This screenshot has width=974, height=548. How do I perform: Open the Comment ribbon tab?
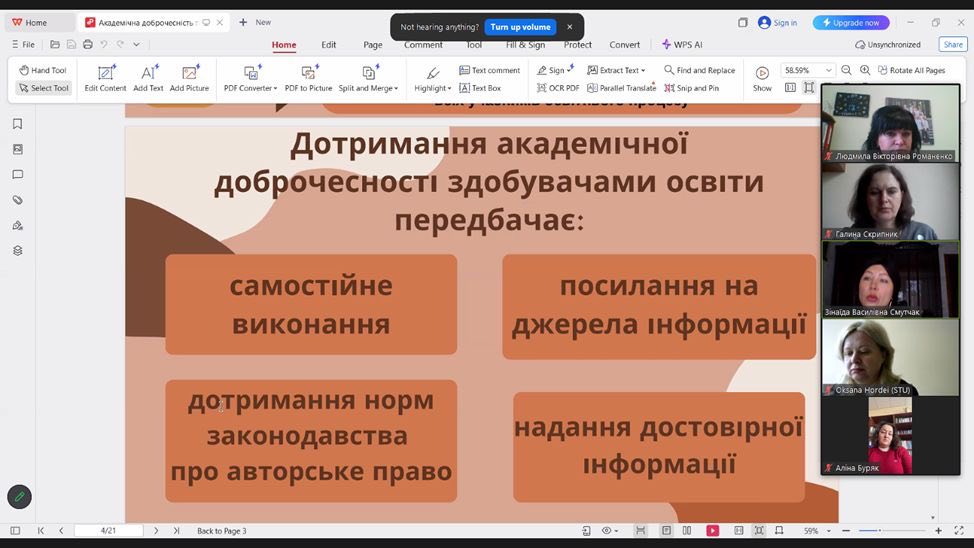click(x=423, y=45)
